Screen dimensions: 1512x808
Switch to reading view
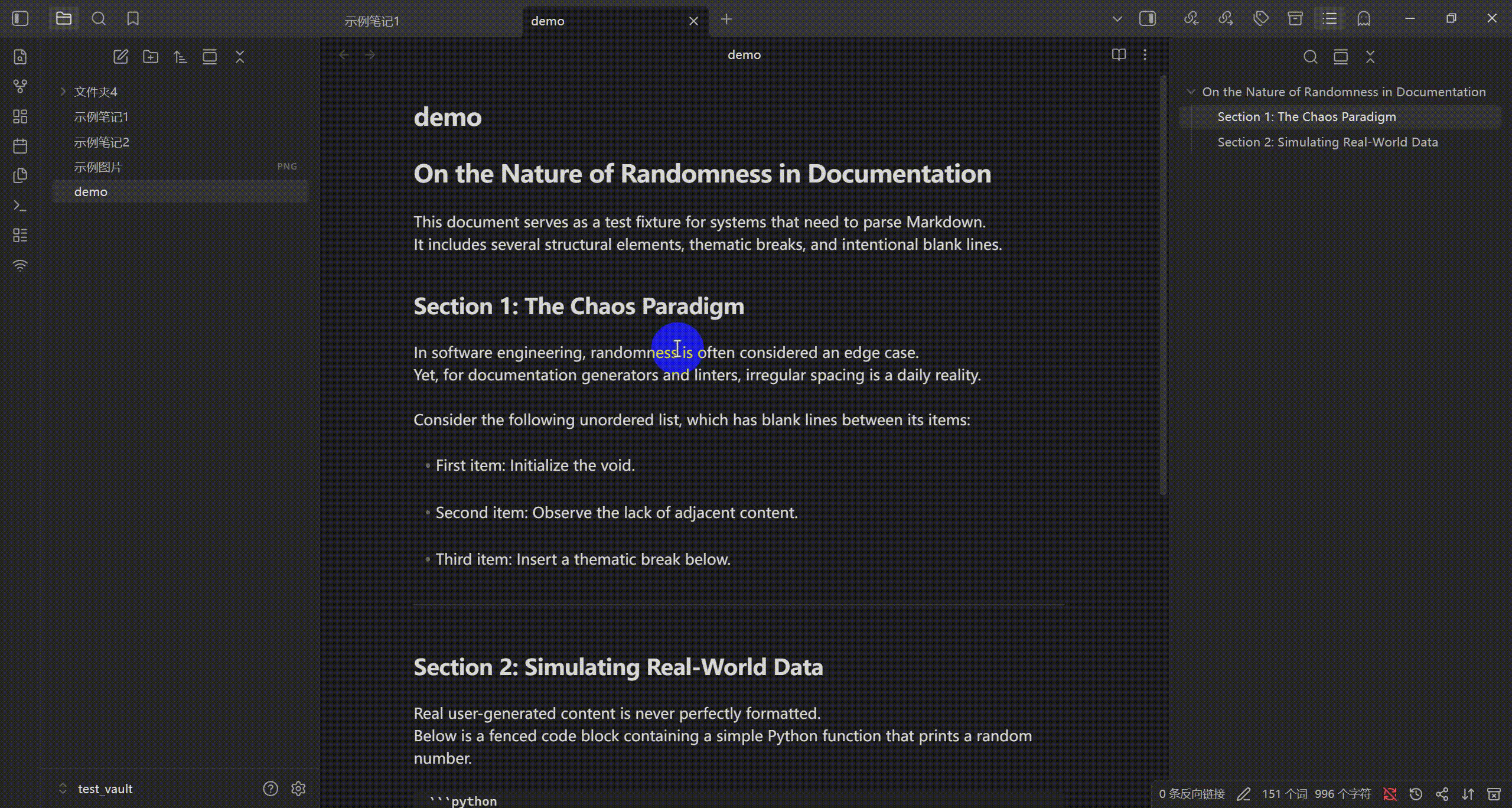(1119, 55)
